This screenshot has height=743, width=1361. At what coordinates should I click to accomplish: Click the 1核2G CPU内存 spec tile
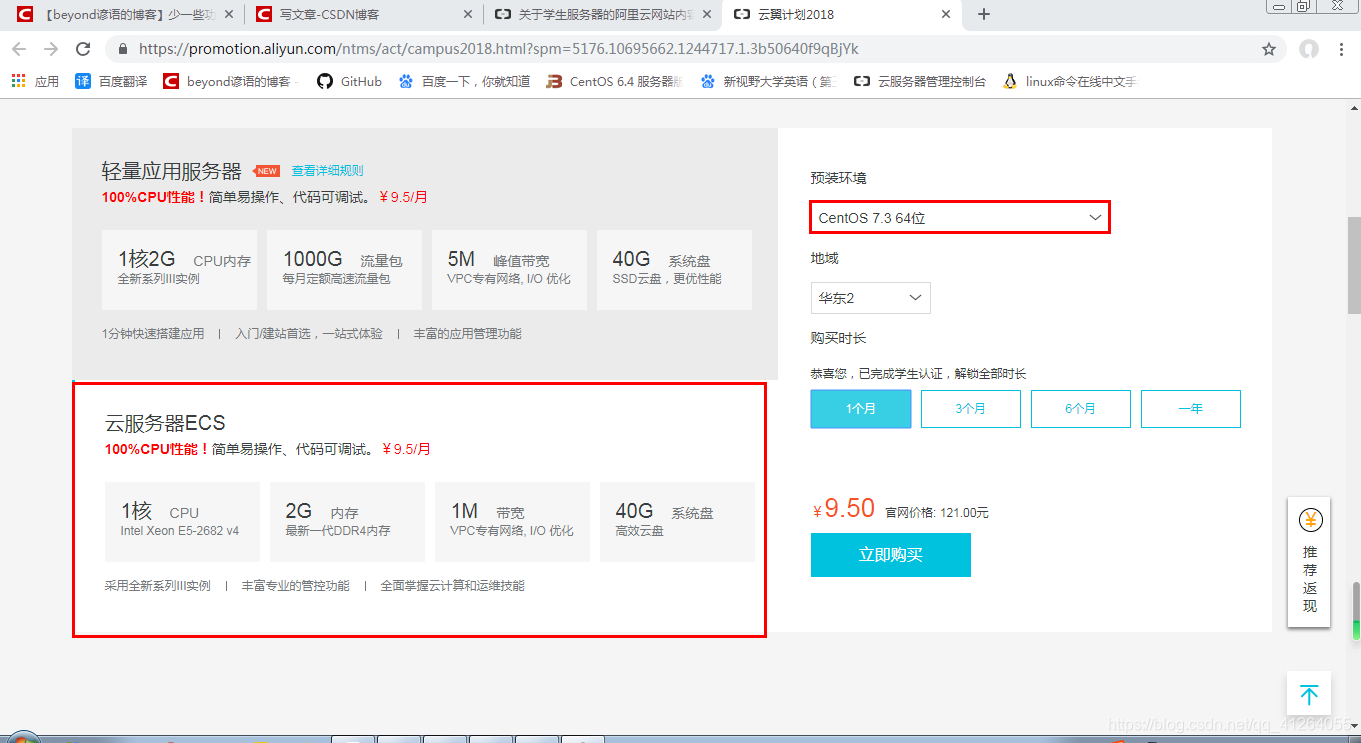click(x=179, y=269)
